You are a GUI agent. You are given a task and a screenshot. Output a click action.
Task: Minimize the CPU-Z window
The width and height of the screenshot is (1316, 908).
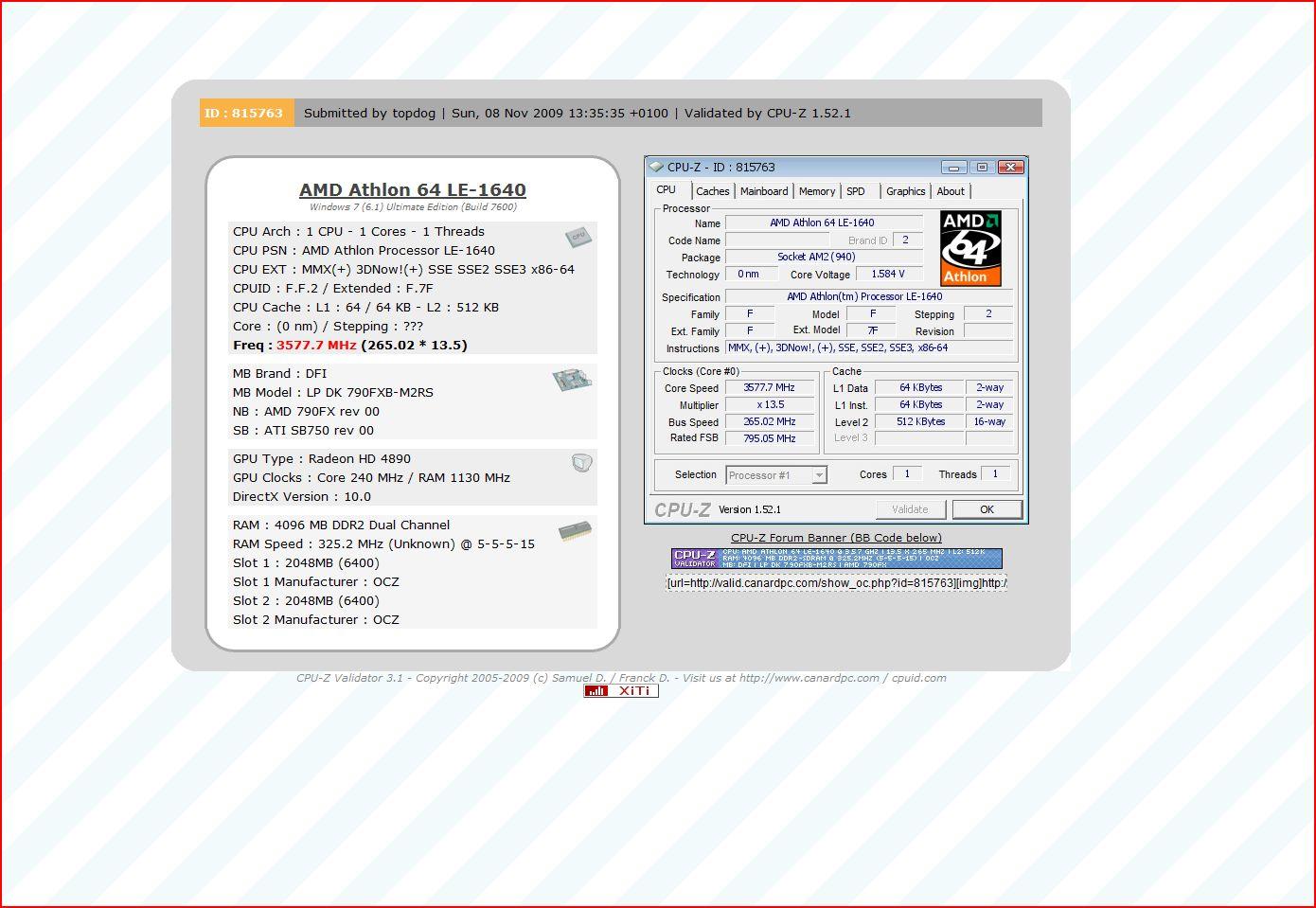(954, 168)
